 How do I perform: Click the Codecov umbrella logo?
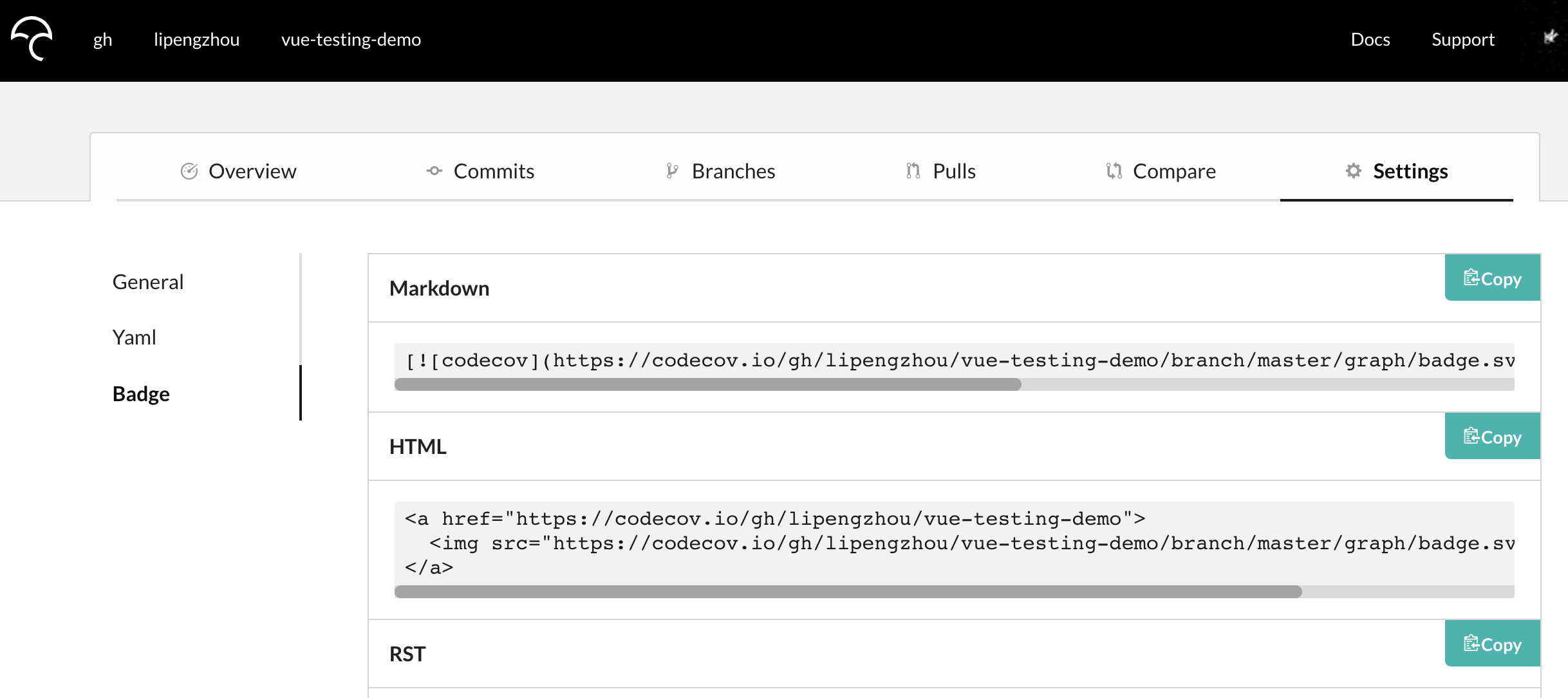[x=32, y=39]
